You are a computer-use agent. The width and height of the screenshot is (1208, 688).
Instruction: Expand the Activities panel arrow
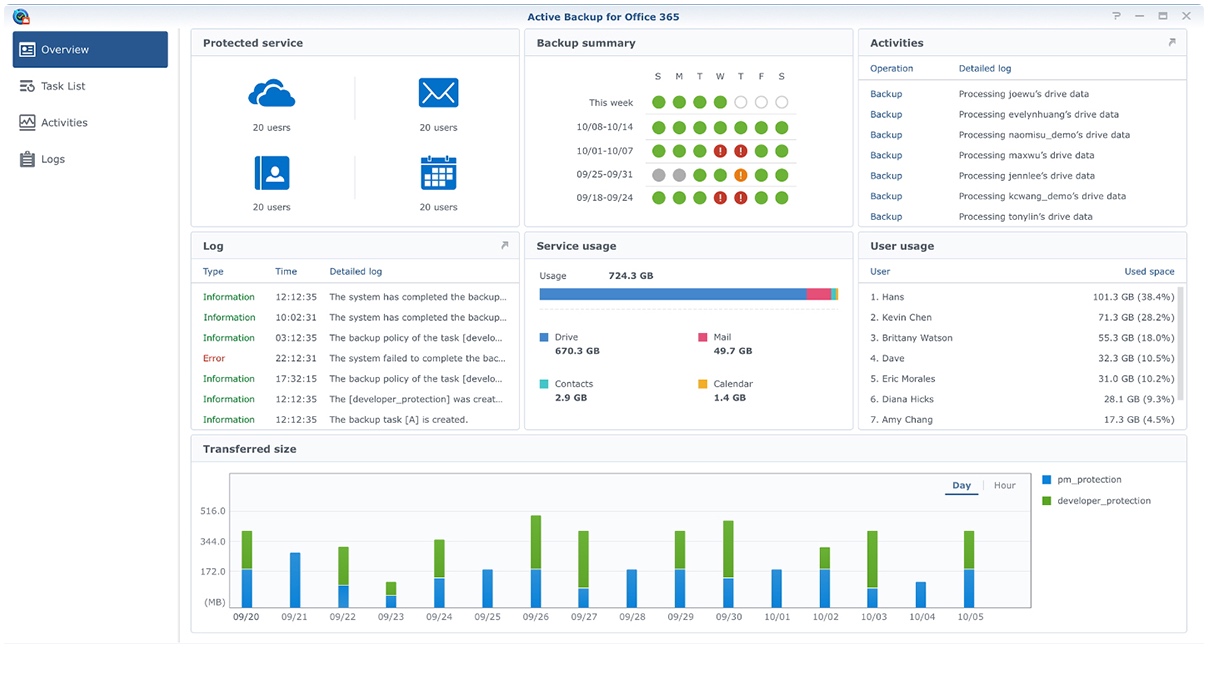(1172, 43)
